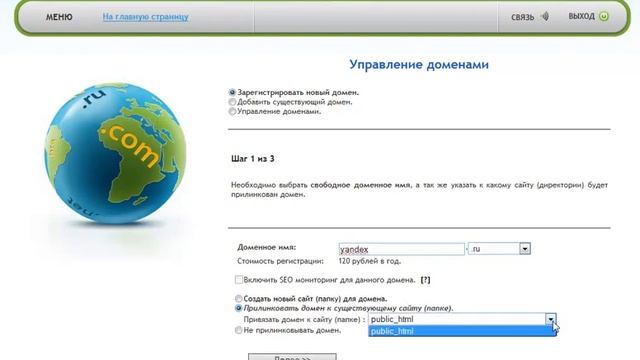Screen dimensions: 640x360
Task: Click the 'Доменное имя:' label
Action: click(267, 247)
